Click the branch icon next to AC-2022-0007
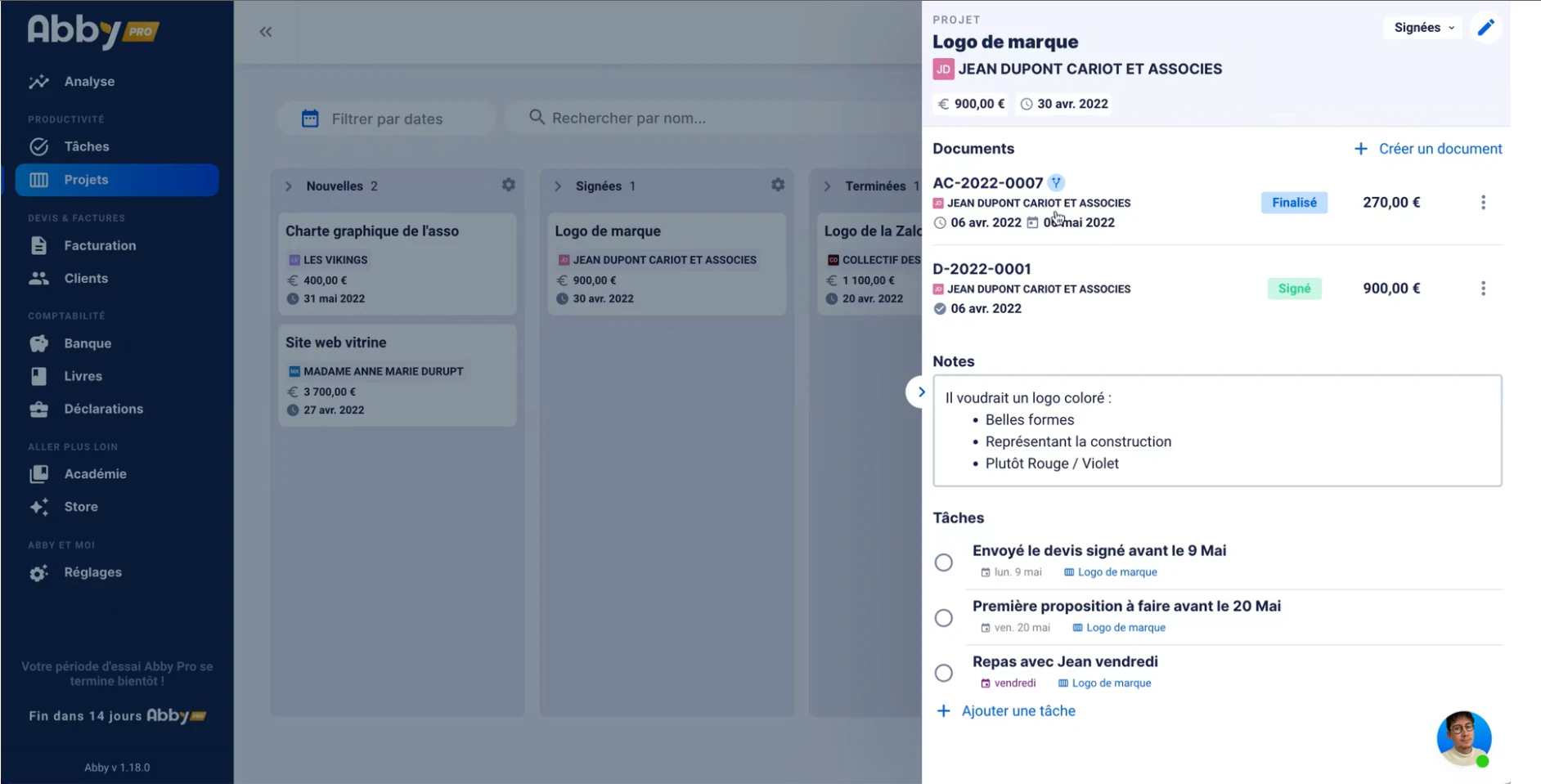 pos(1056,182)
